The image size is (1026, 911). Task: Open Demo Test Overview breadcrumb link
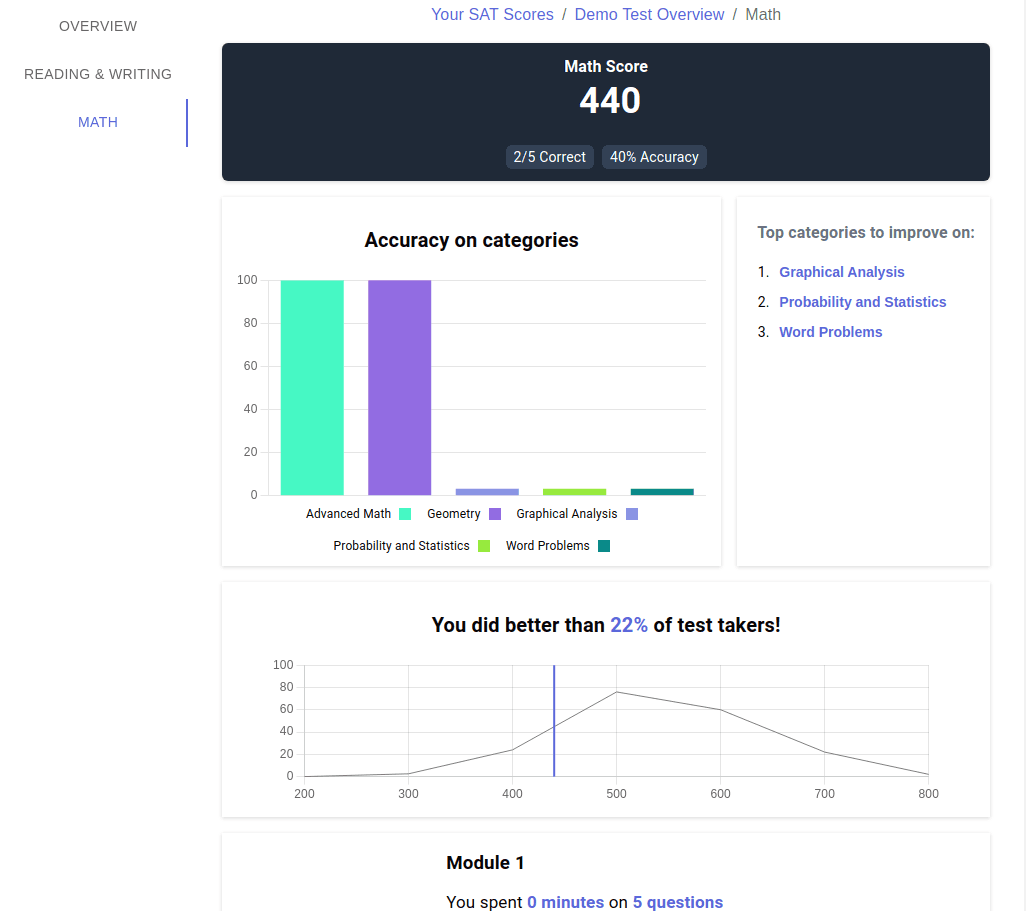tap(649, 14)
